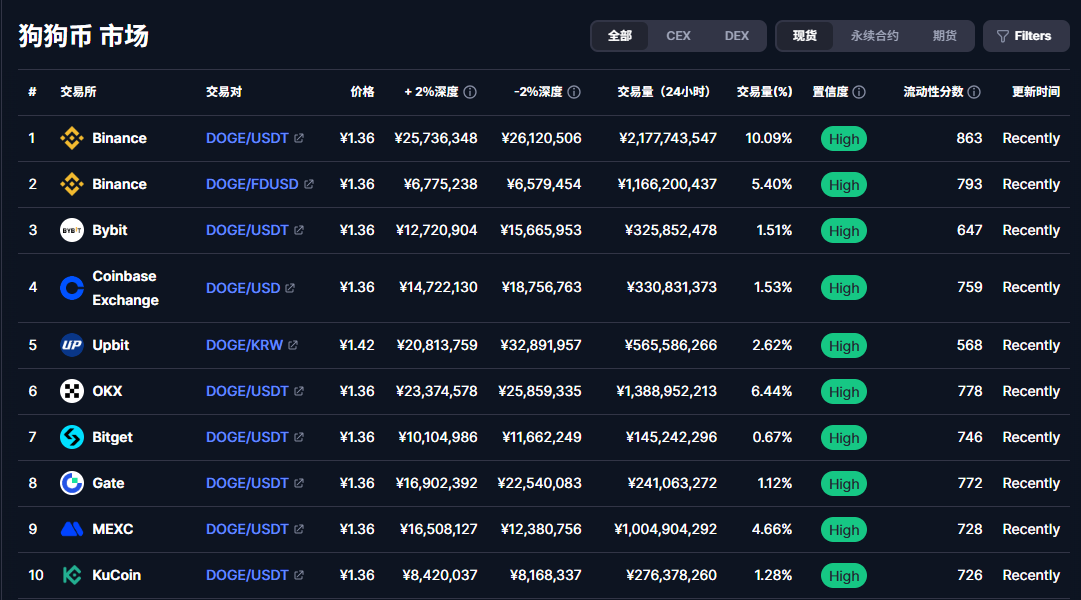
Task: Click the OKX exchange logo icon
Action: point(72,391)
